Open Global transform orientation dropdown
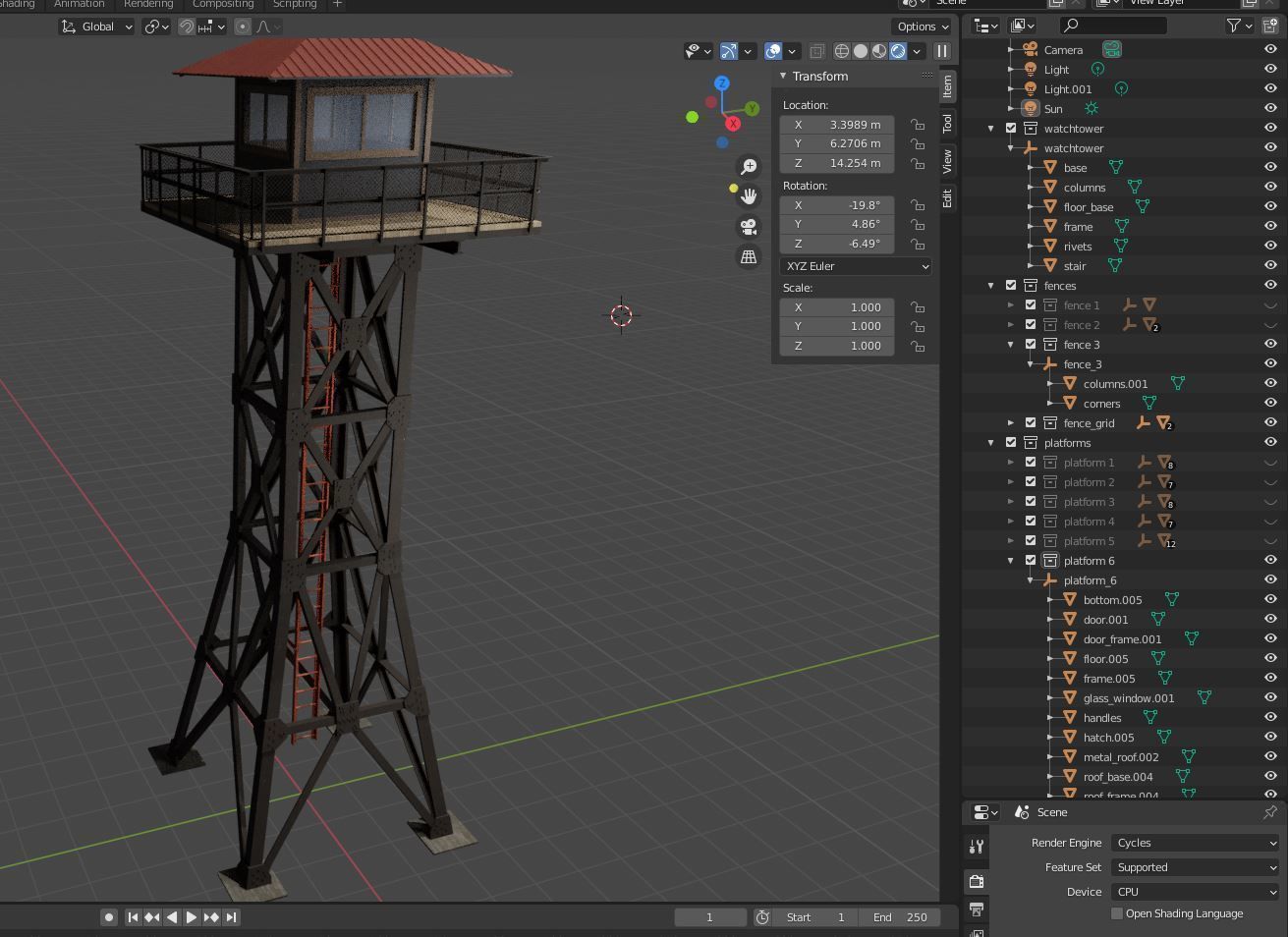 96,27
